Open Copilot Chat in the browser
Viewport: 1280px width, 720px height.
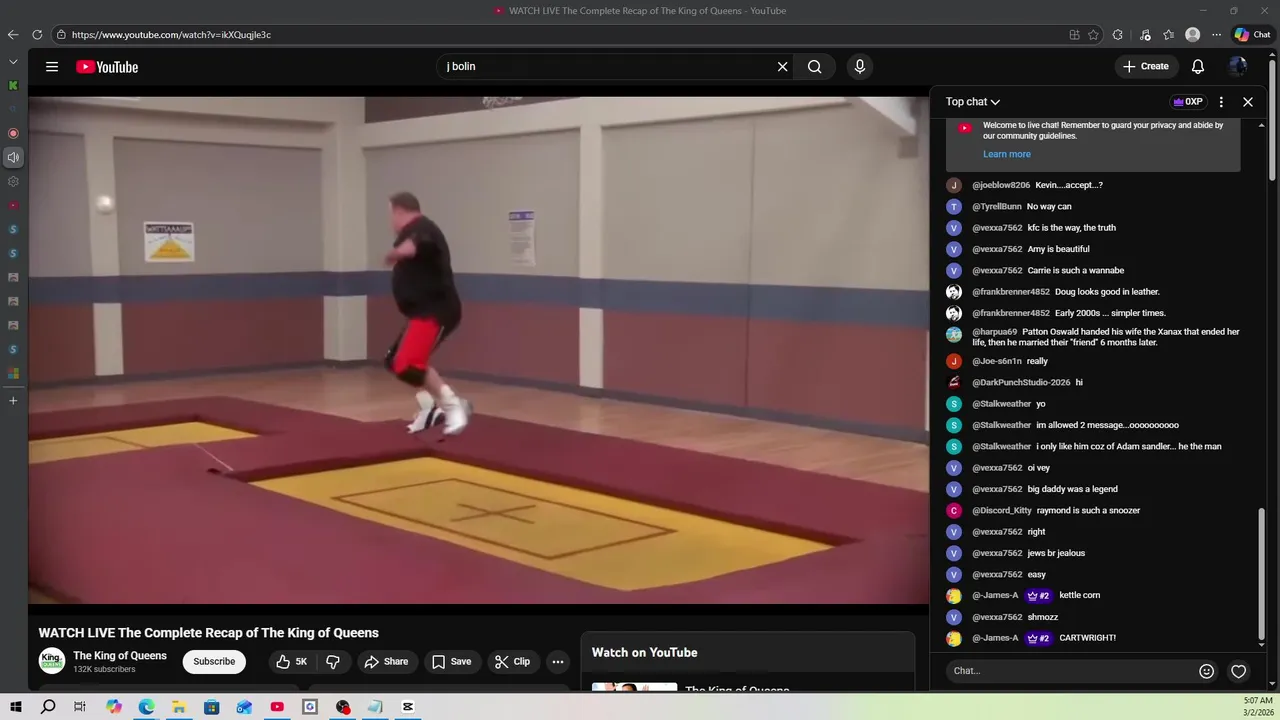pyautogui.click(x=1252, y=34)
